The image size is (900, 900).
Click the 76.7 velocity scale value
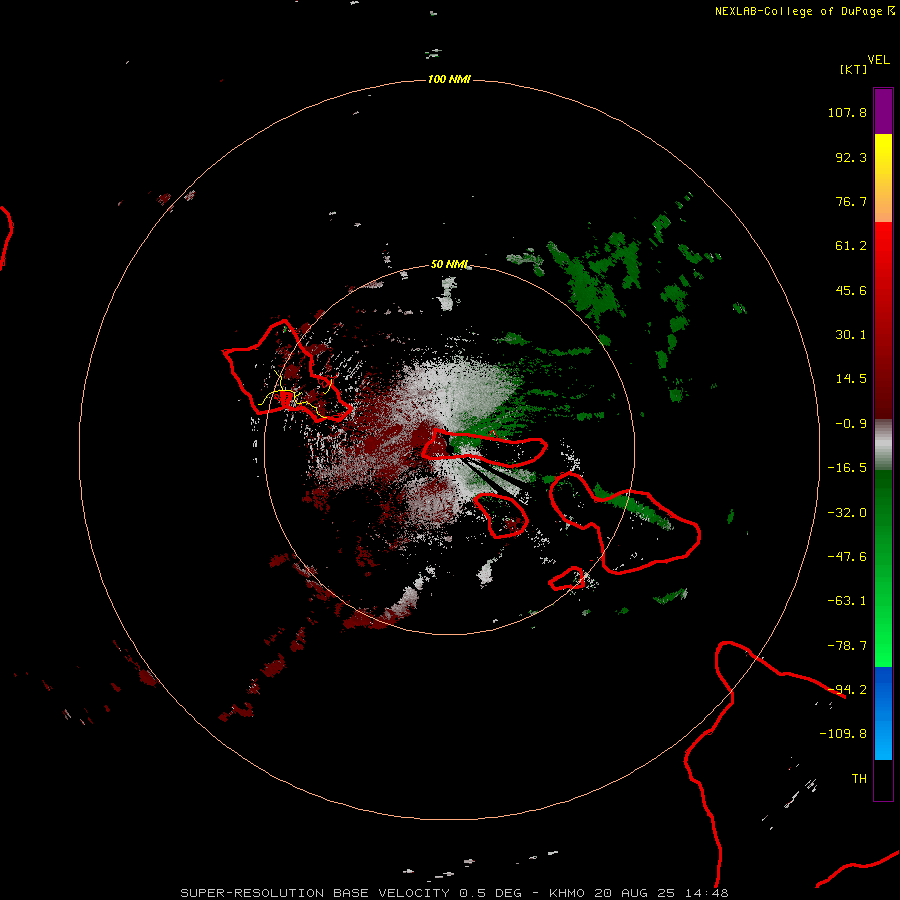(851, 201)
